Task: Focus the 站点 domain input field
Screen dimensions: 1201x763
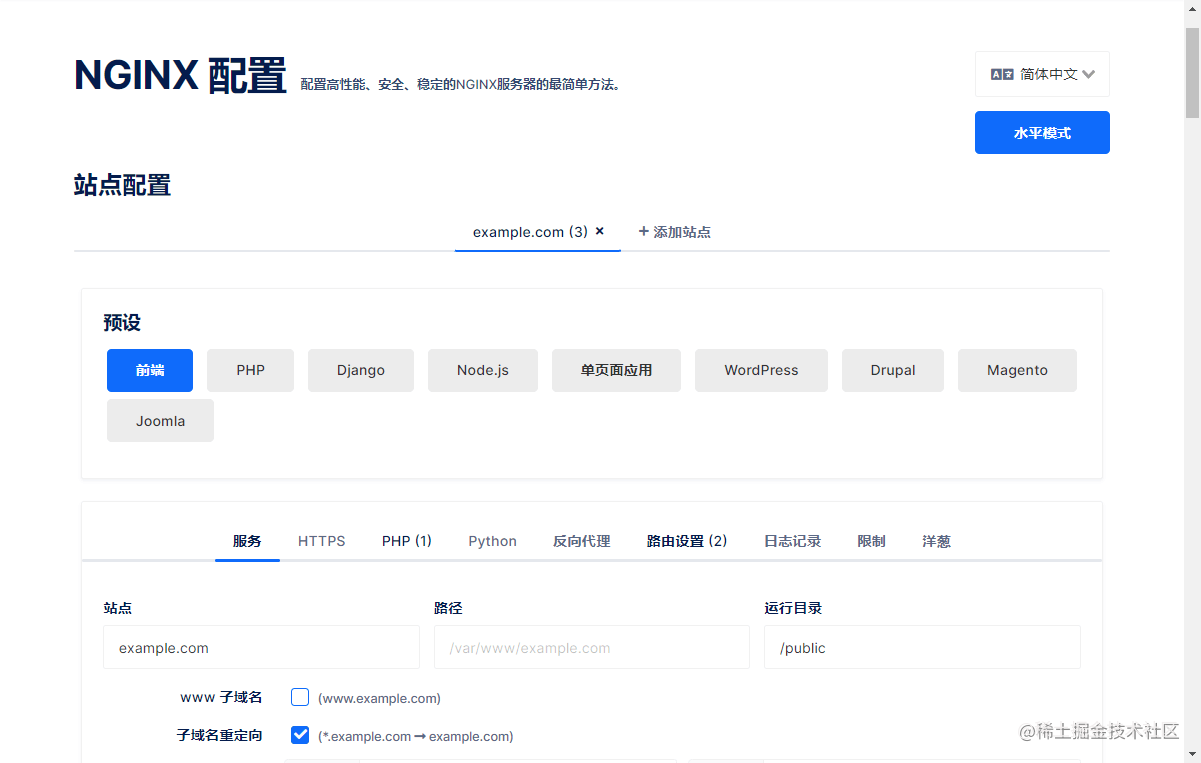Action: point(261,647)
